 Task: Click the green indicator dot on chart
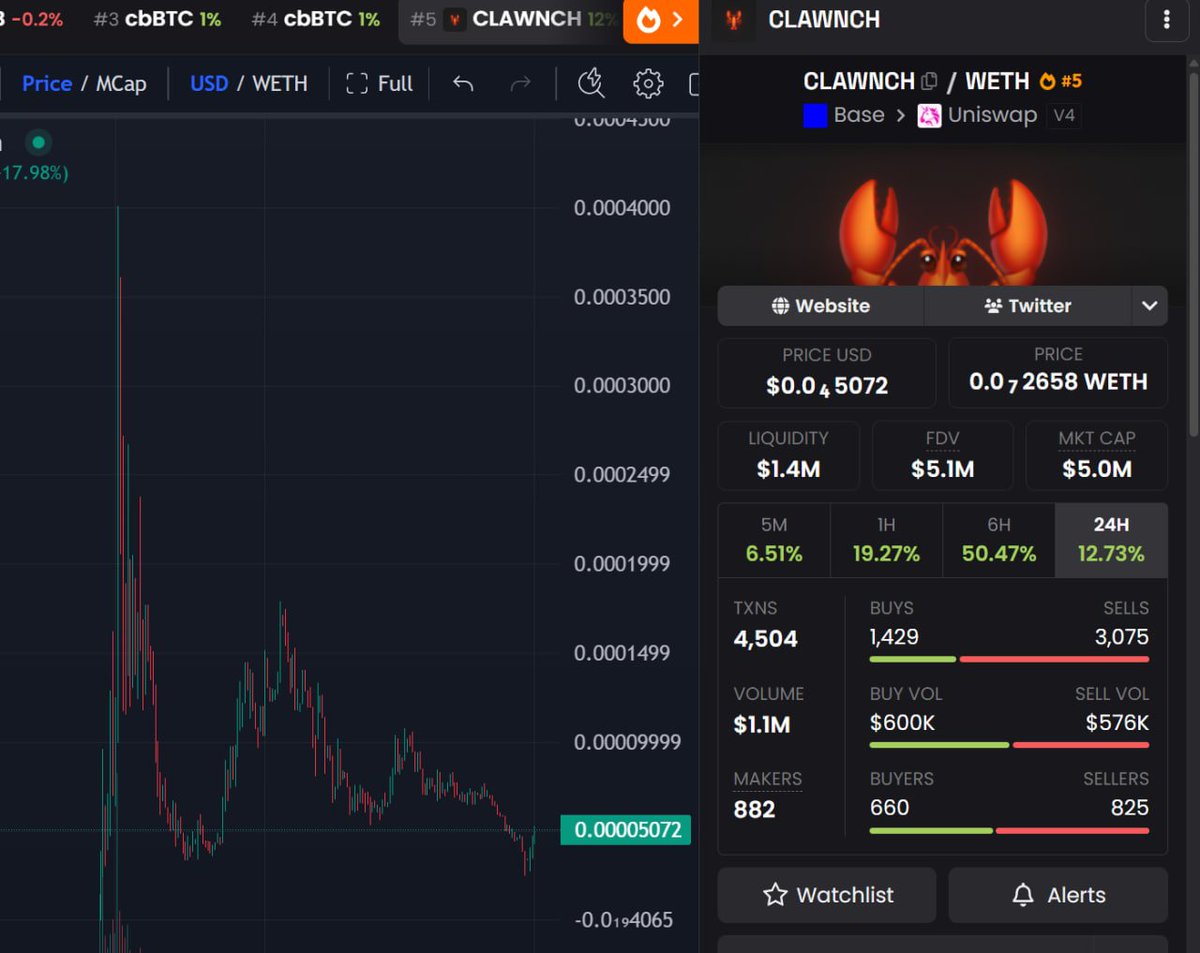pyautogui.click(x=38, y=142)
